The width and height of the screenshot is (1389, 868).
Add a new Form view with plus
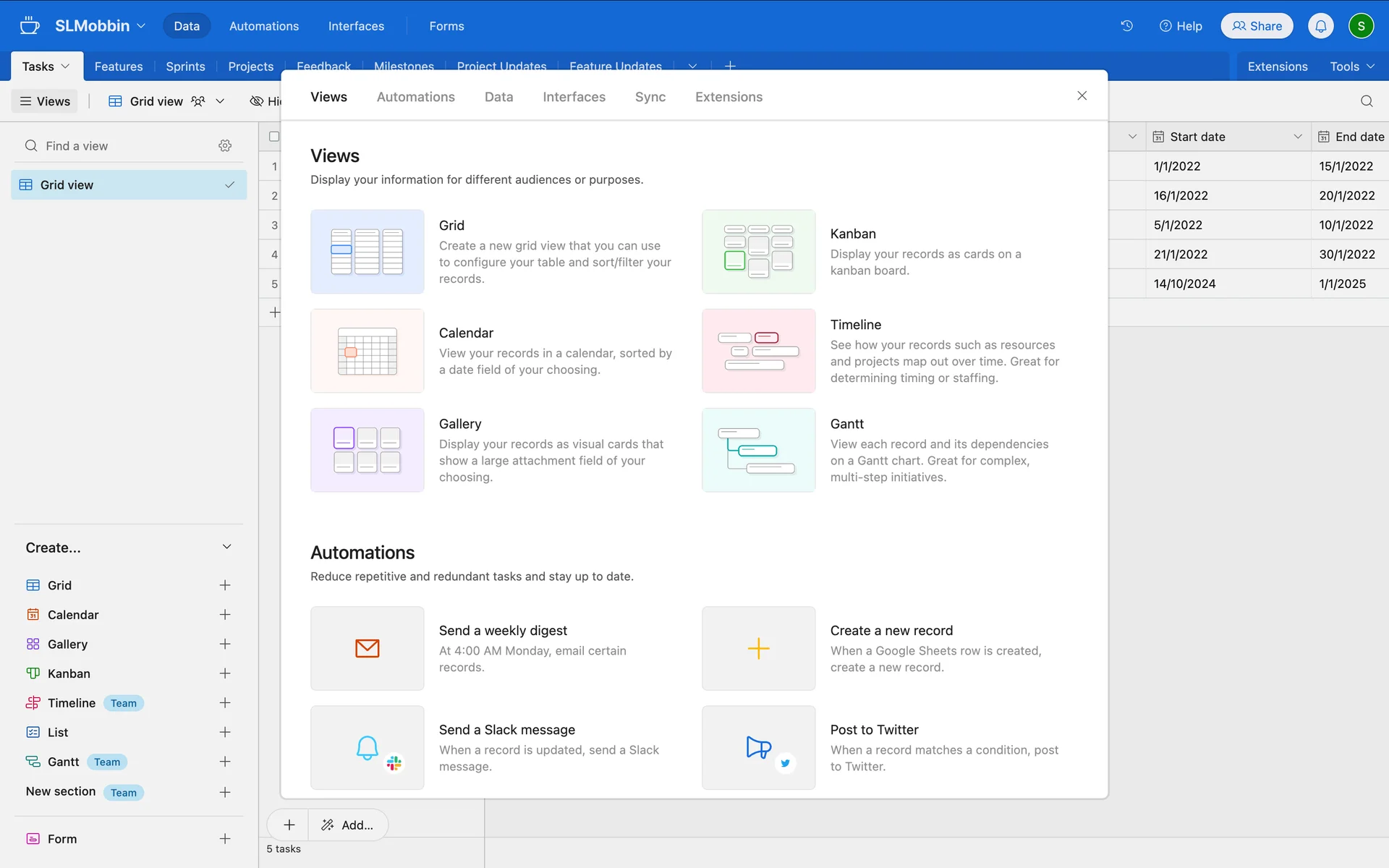225,838
